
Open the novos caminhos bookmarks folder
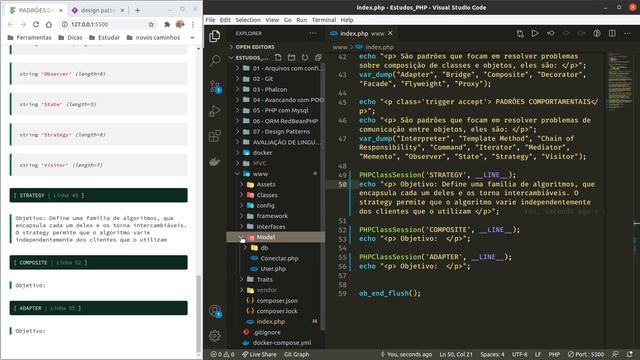[x=153, y=38]
